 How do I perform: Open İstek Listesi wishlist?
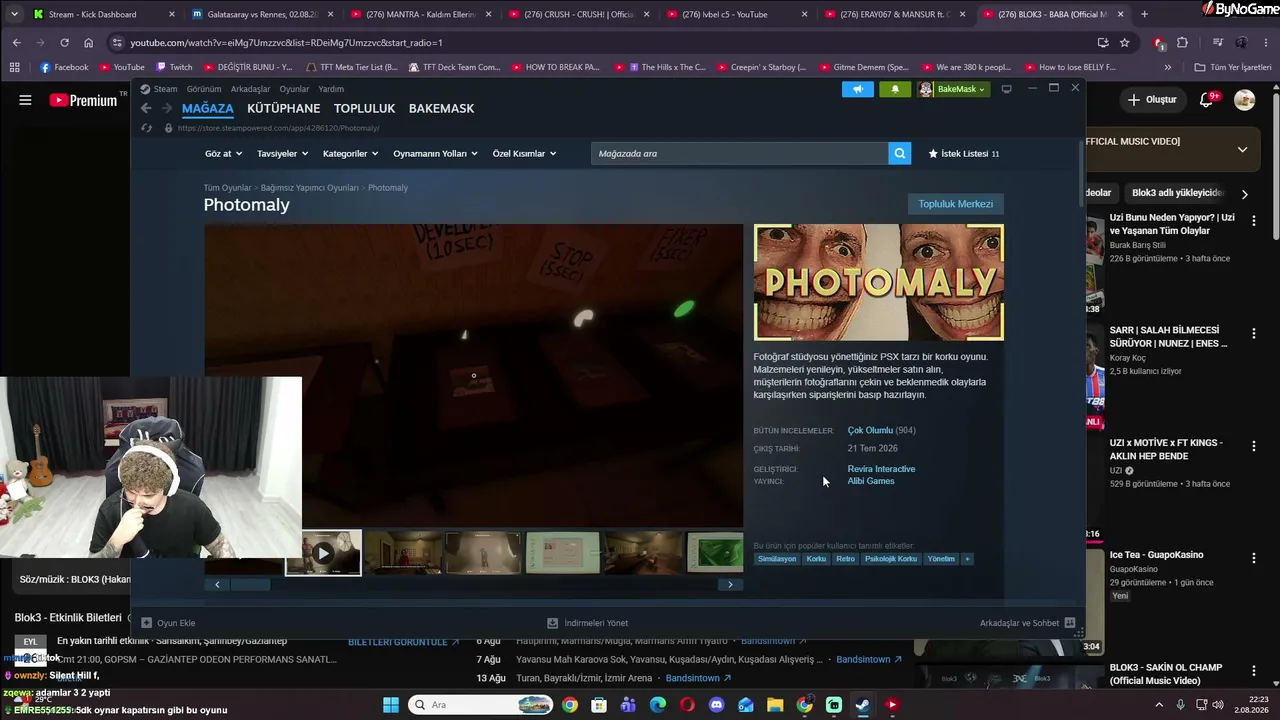point(964,153)
